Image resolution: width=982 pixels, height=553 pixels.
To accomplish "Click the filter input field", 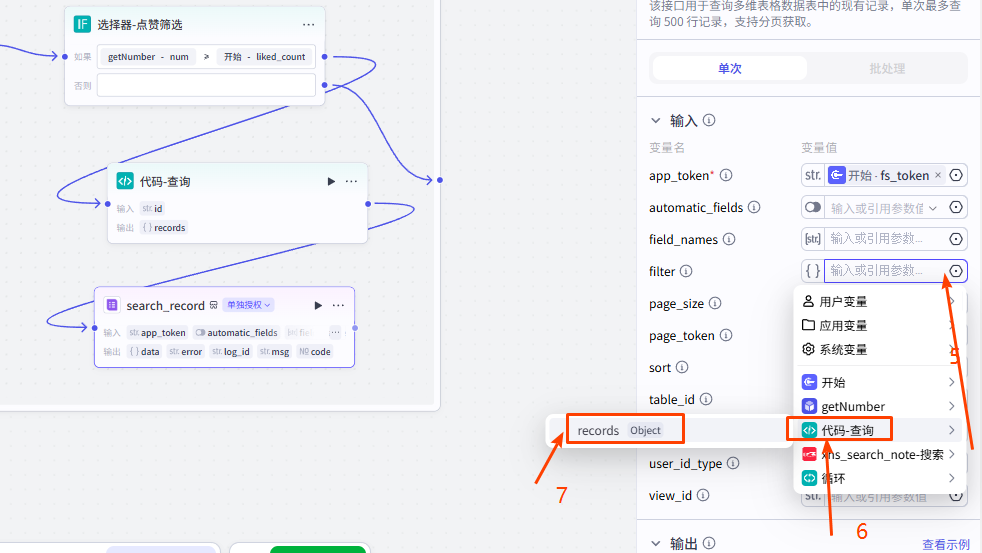I will 882,271.
